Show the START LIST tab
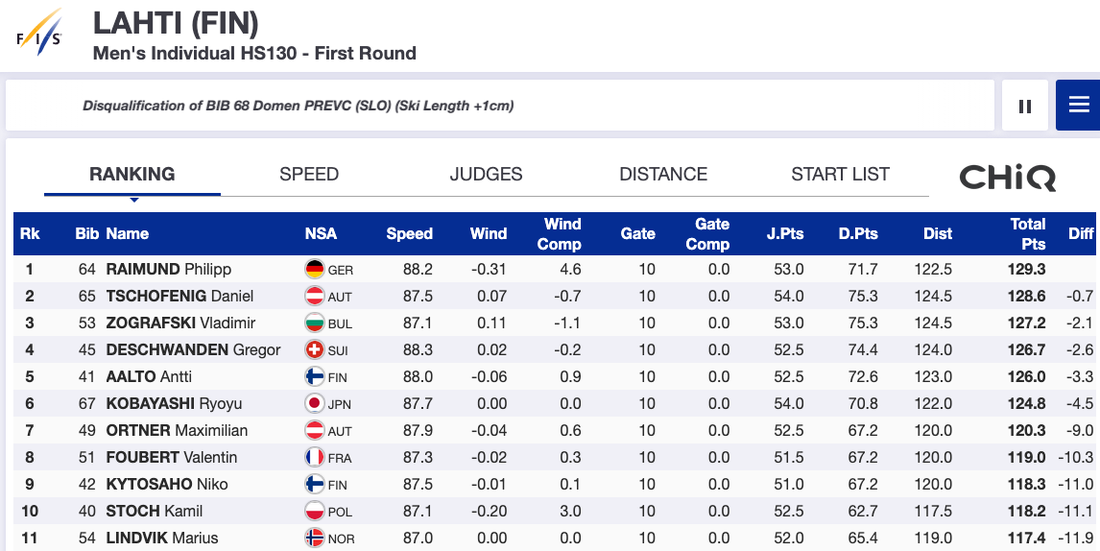1100x551 pixels. click(x=840, y=174)
